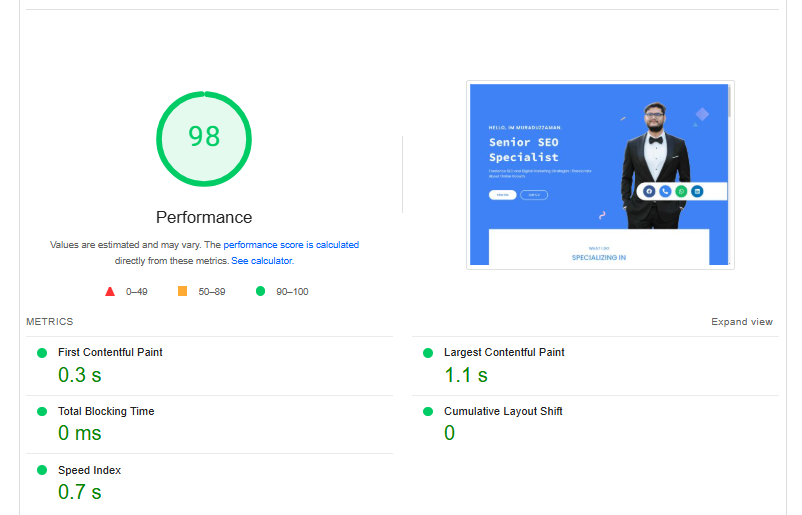Select the Total Blocking Time metric label

pyautogui.click(x=106, y=412)
